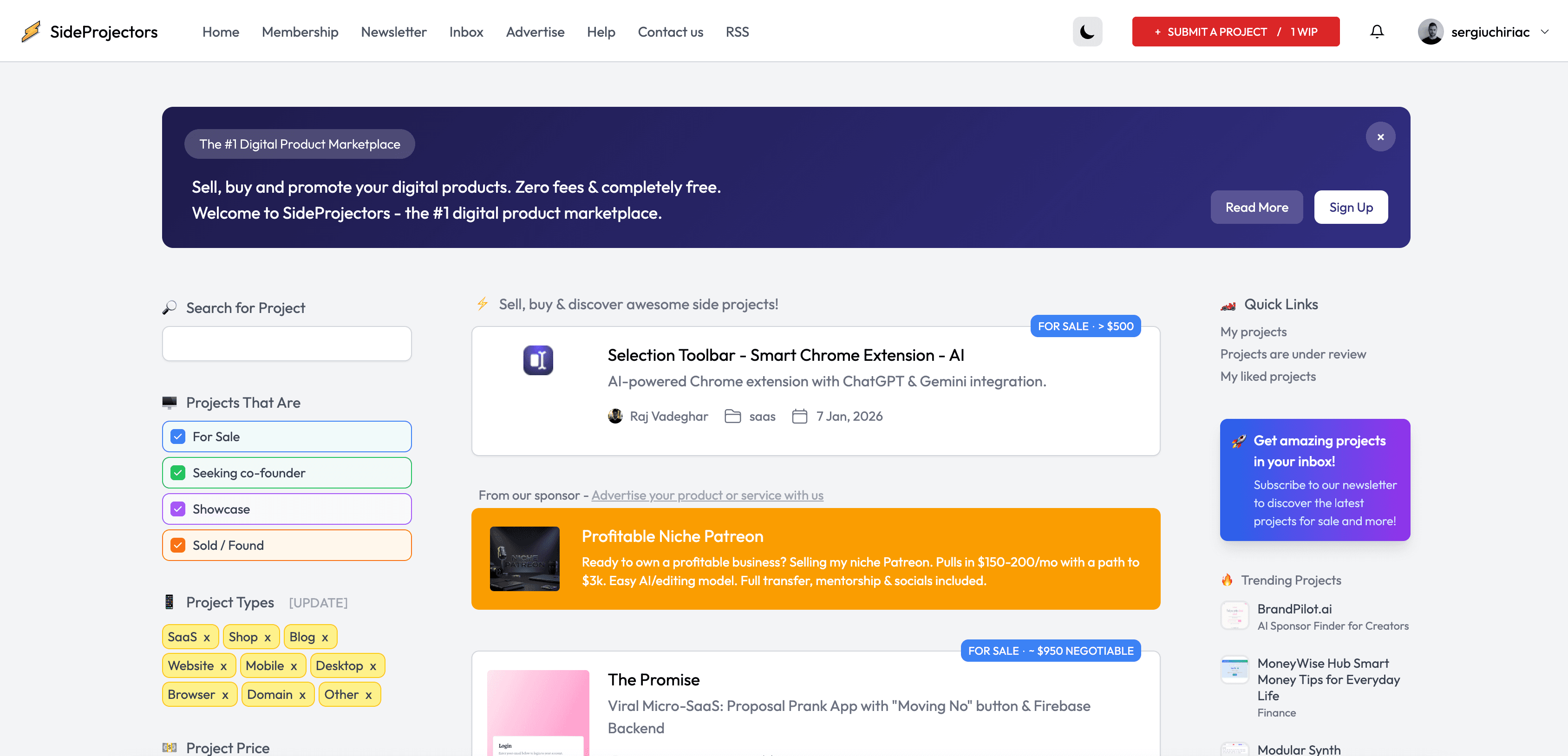Click FOR SALE ~ $950 NEGOTIABLE badge
This screenshot has width=1568, height=756.
coord(1051,651)
